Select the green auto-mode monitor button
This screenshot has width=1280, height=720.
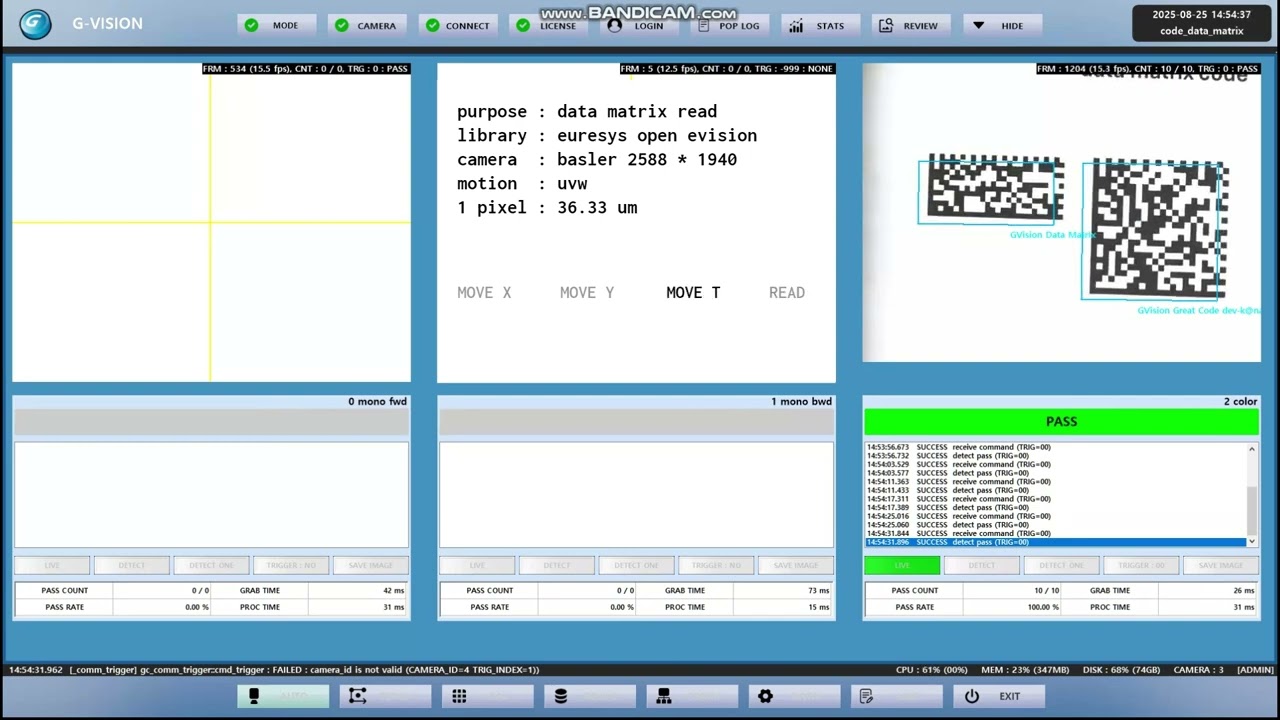(x=283, y=696)
